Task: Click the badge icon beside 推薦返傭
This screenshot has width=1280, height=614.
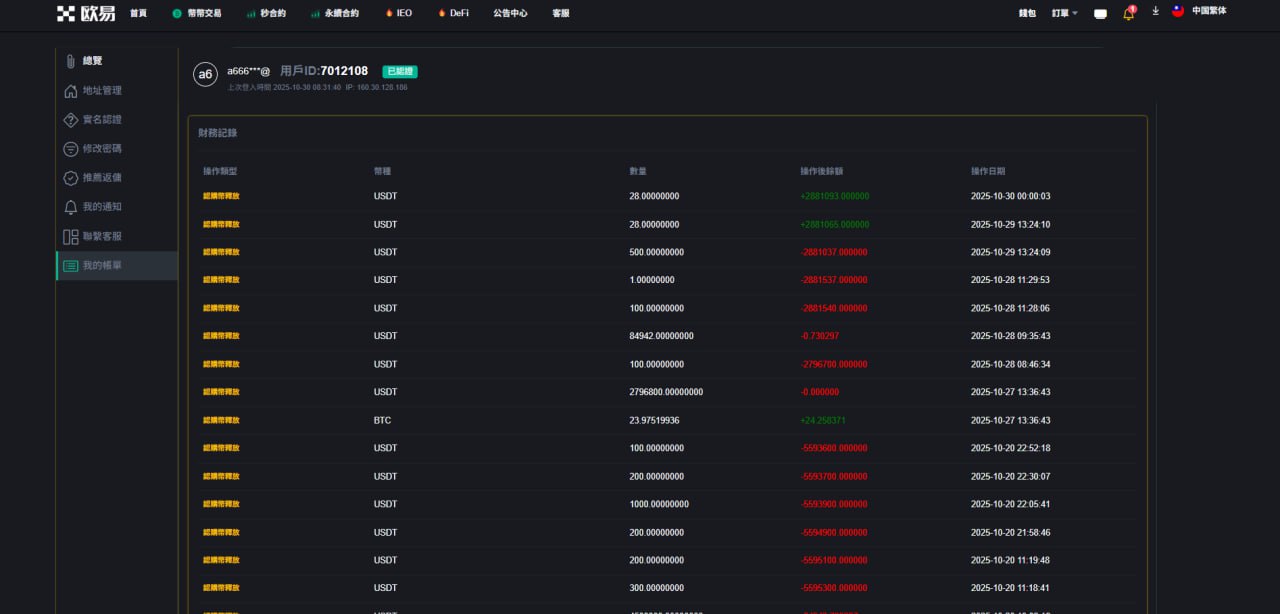Action: 70,178
